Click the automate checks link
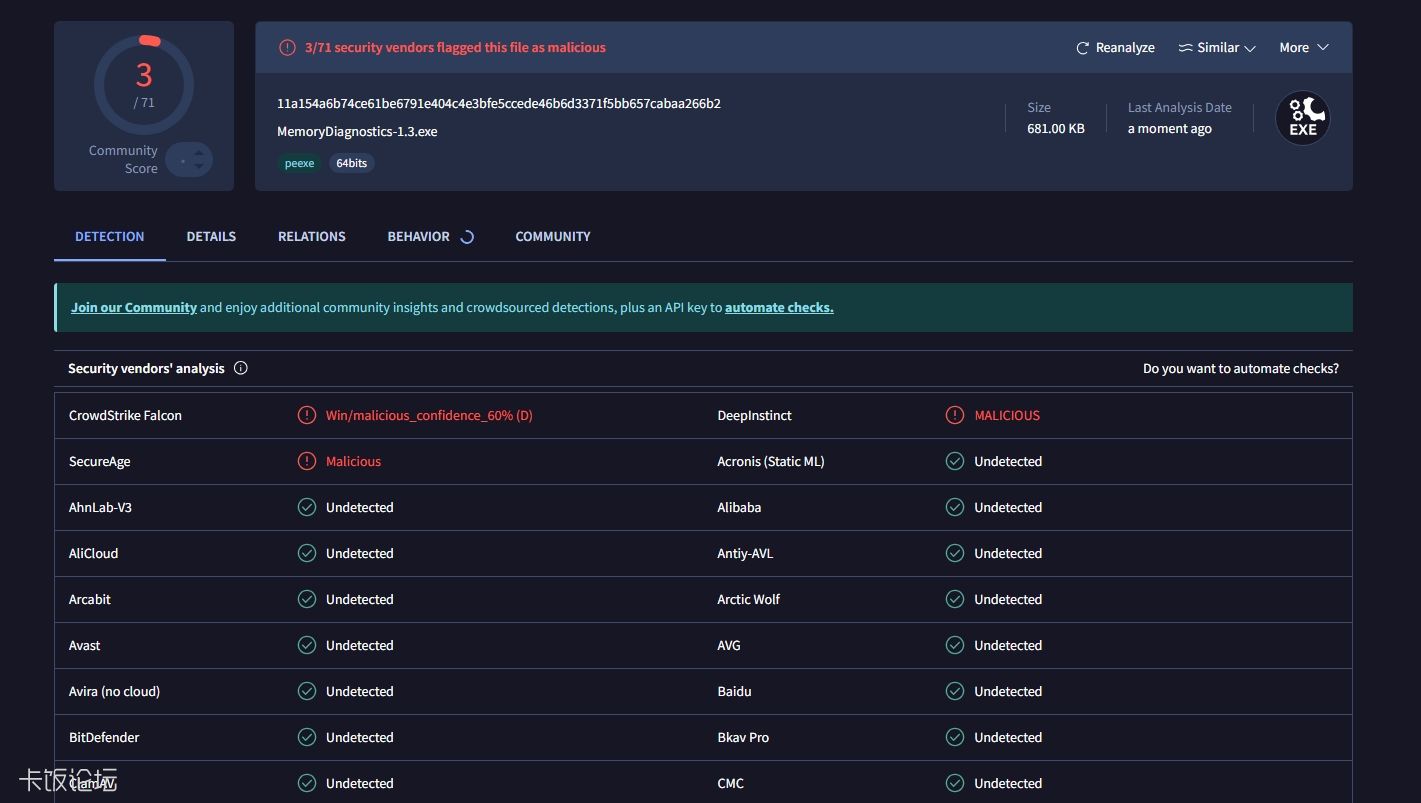The height and width of the screenshot is (803, 1421). click(x=778, y=307)
